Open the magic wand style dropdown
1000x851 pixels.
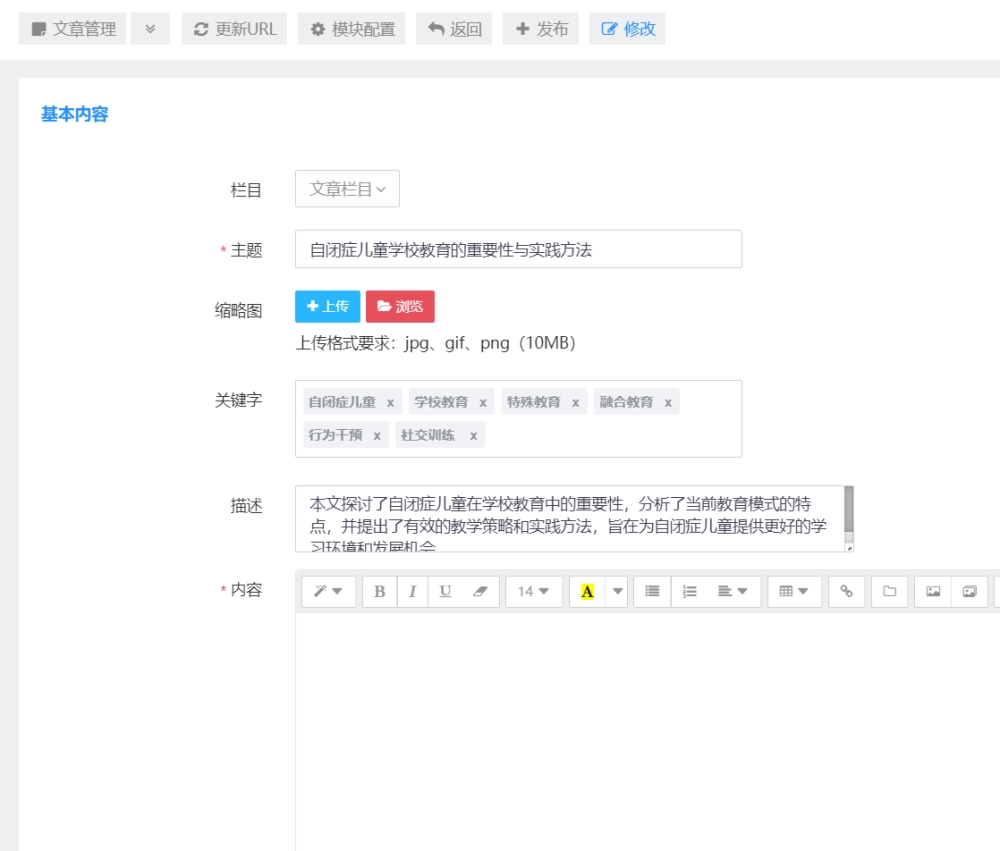[328, 591]
